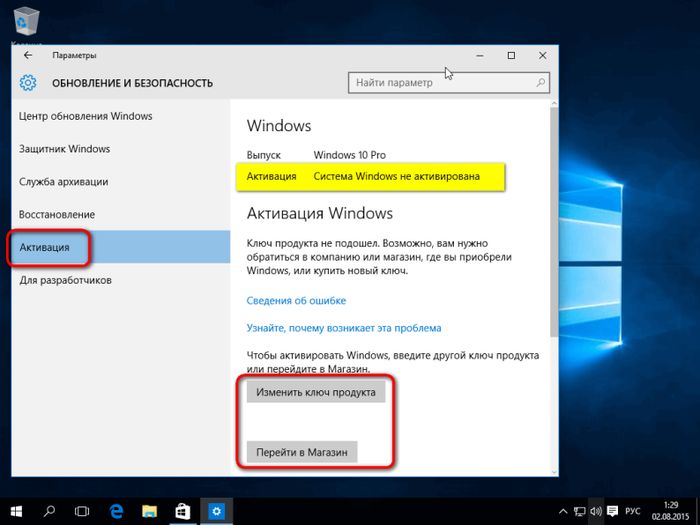Open the Action Center notifications icon
This screenshot has height=525, width=700.
(613, 512)
